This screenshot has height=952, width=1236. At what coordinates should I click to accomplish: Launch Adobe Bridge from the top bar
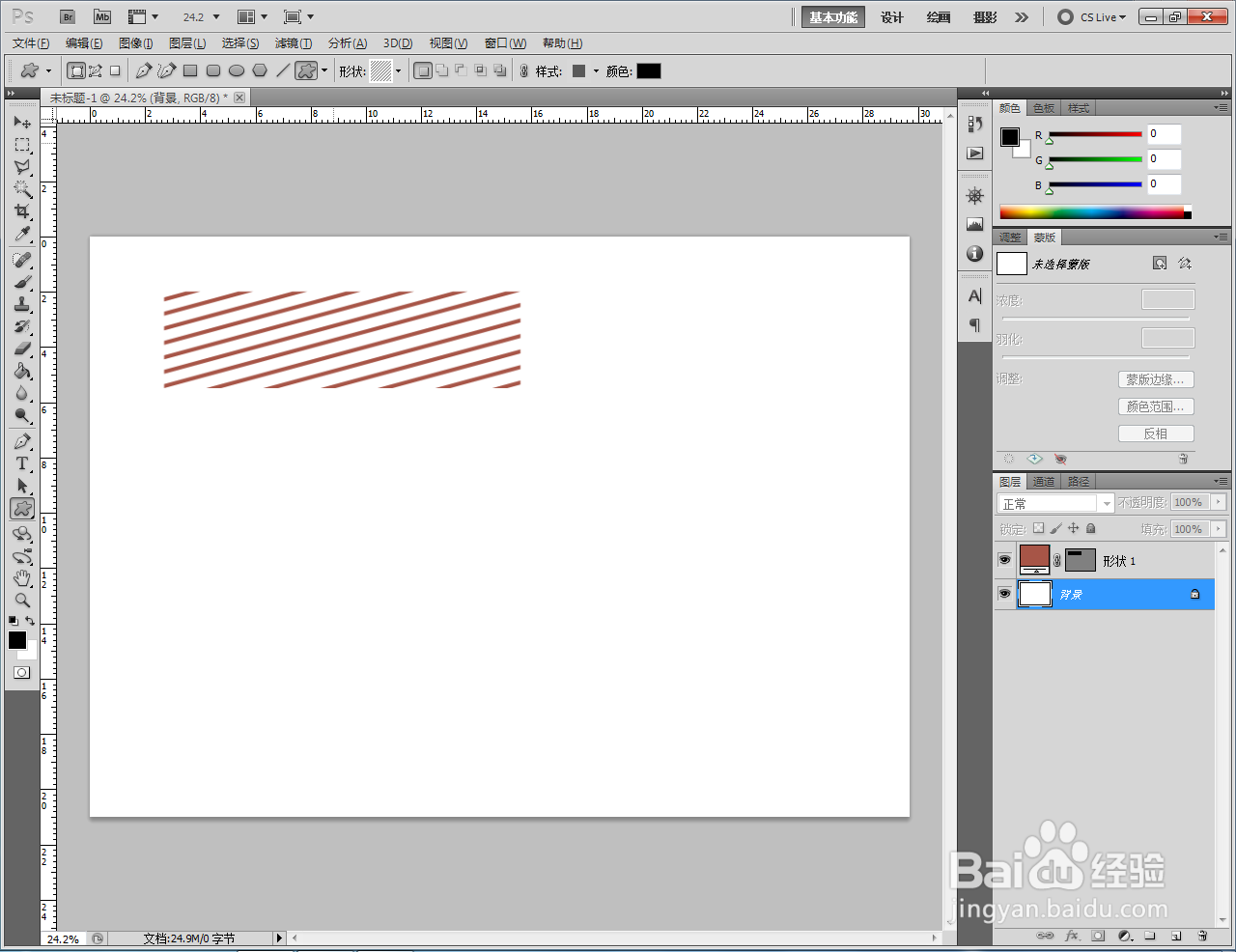(68, 16)
